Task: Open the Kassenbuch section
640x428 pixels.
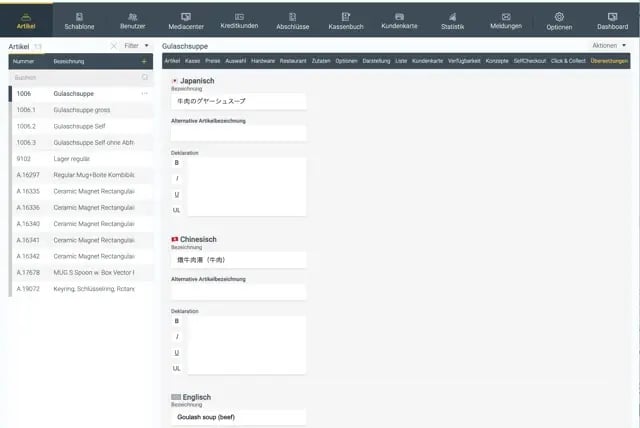Action: point(344,20)
